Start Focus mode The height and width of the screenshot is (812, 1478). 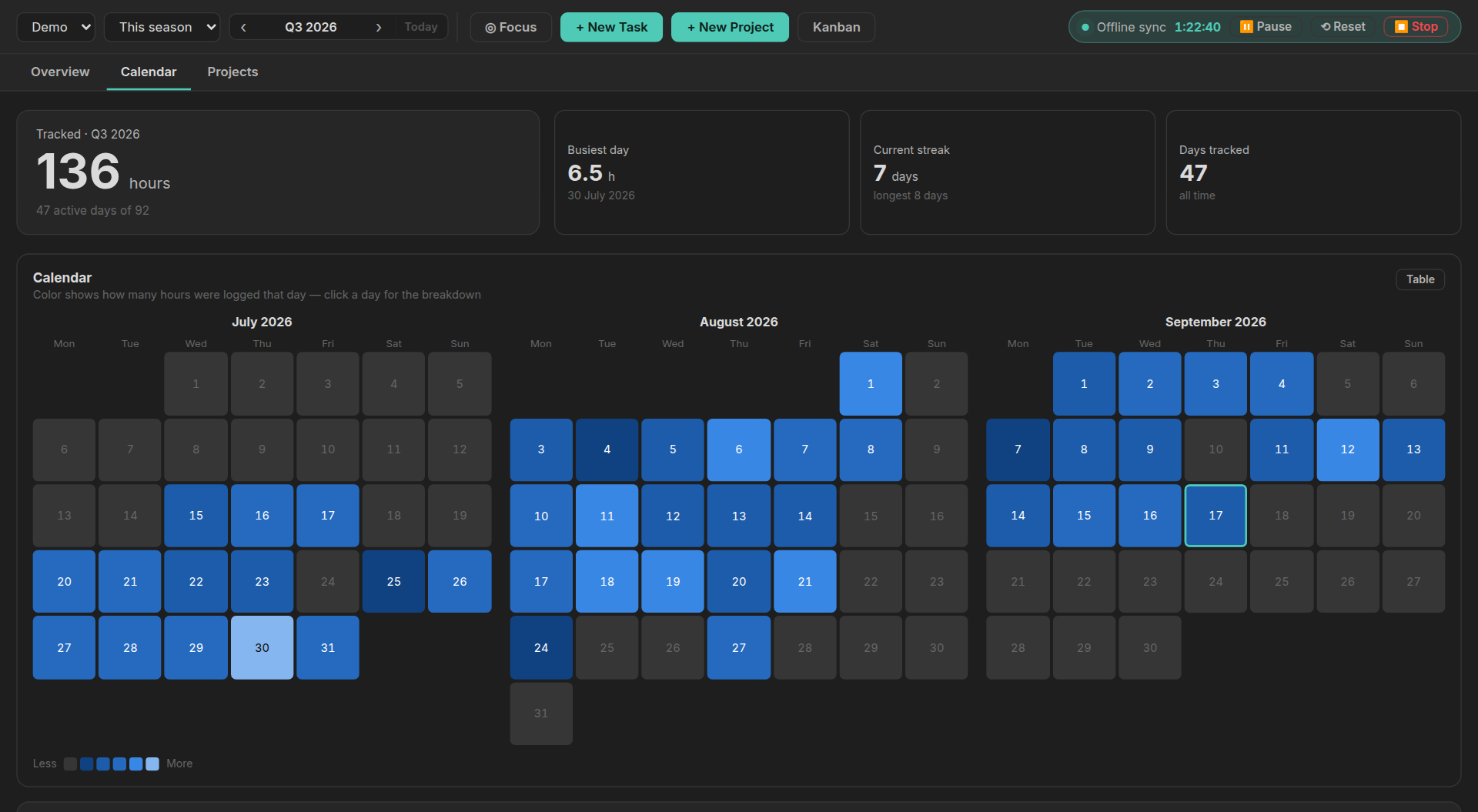click(x=511, y=27)
